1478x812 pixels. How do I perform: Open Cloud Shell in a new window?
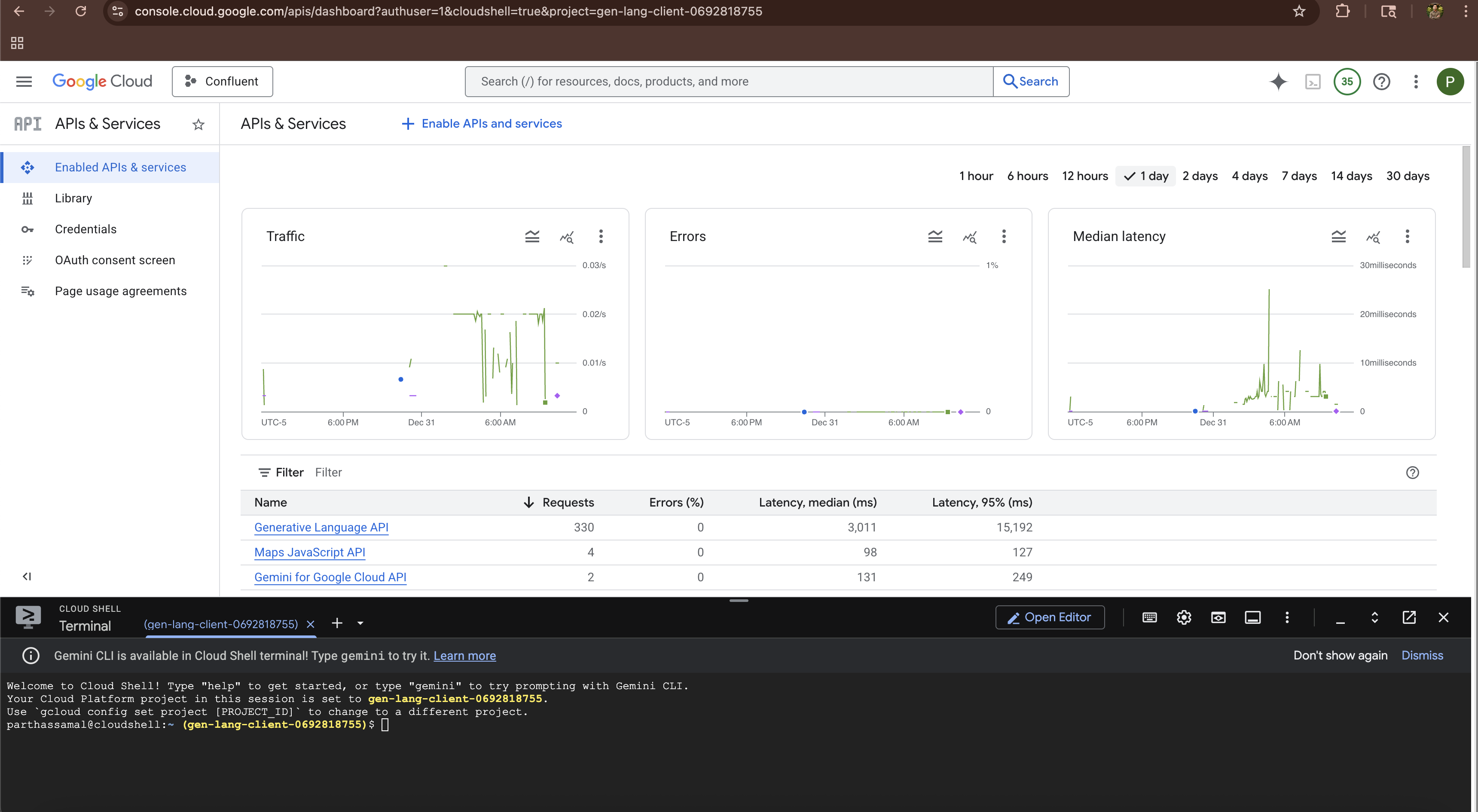[1408, 617]
